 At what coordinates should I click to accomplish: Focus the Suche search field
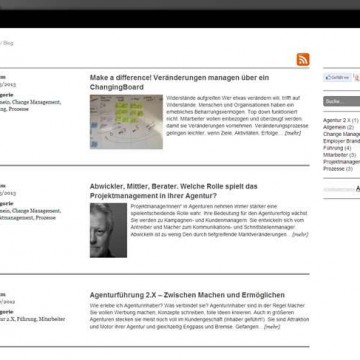click(342, 101)
